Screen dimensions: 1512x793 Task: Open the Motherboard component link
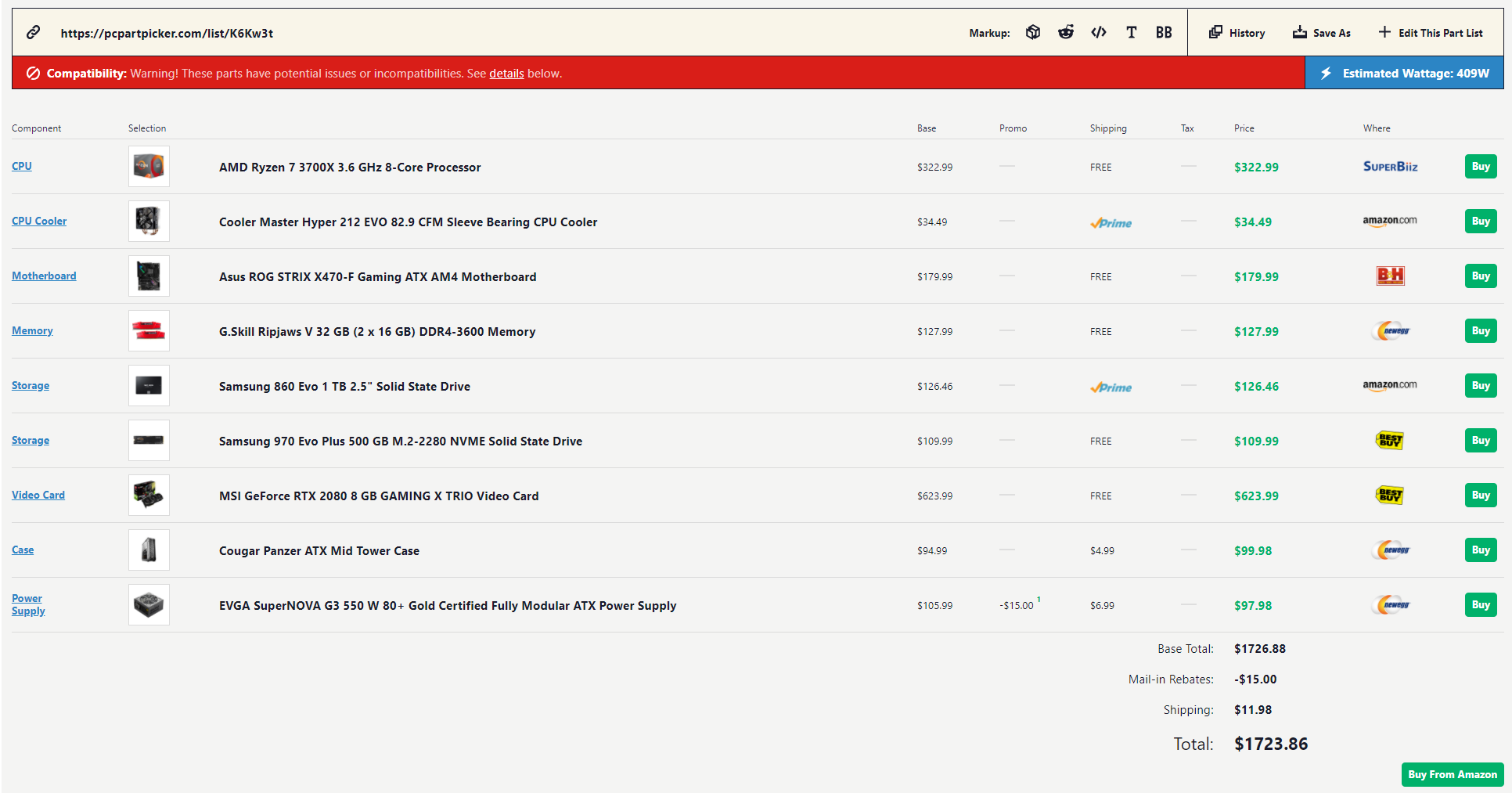pos(44,276)
